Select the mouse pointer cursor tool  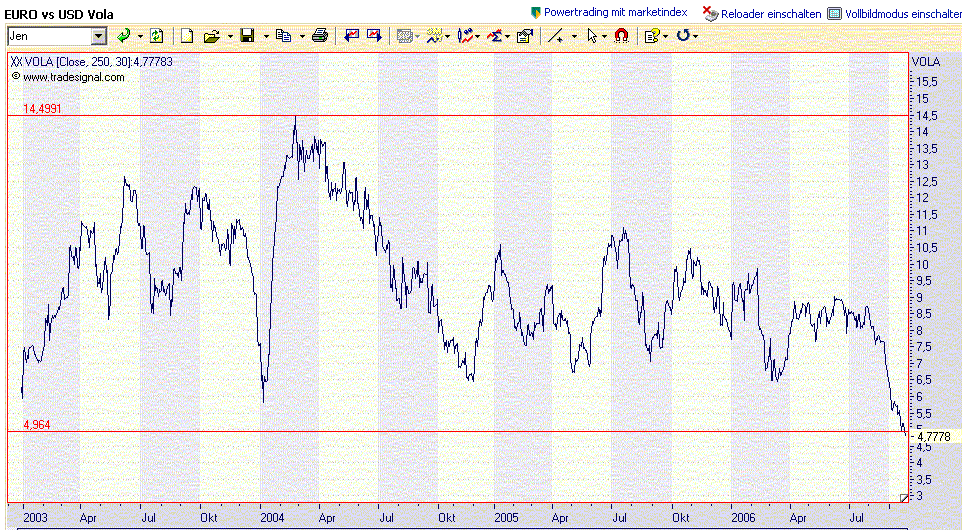[x=592, y=36]
